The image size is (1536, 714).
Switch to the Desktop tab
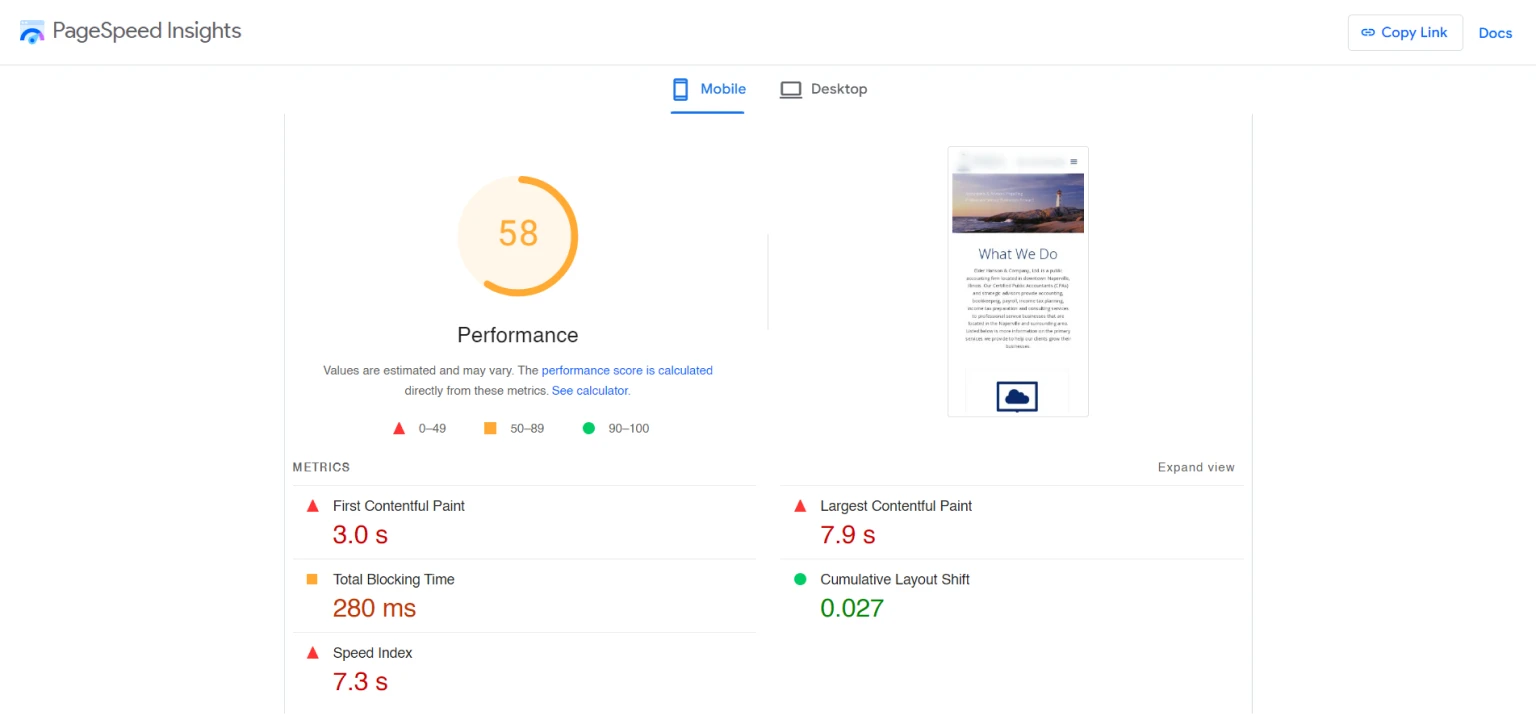823,89
